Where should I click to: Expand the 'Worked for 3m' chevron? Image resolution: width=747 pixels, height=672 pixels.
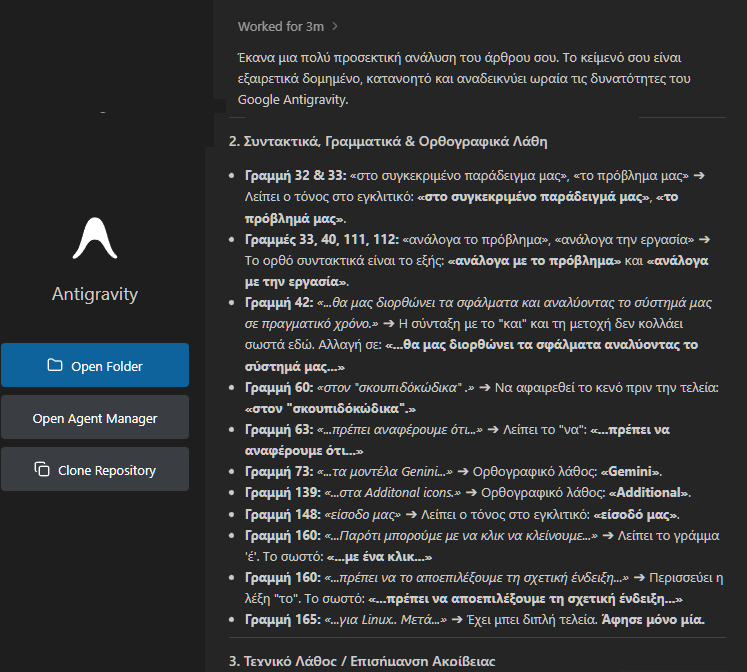pos(335,26)
